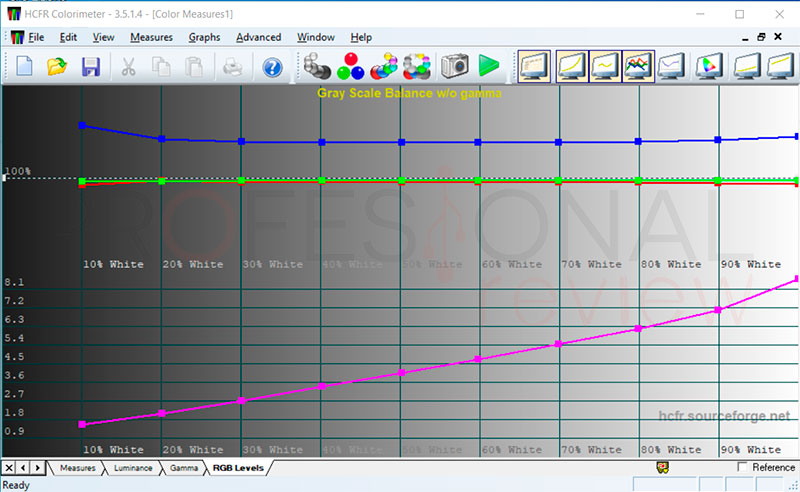The image size is (800, 492).
Task: Toggle the luminance curve graph monitor icon
Action: pos(571,66)
